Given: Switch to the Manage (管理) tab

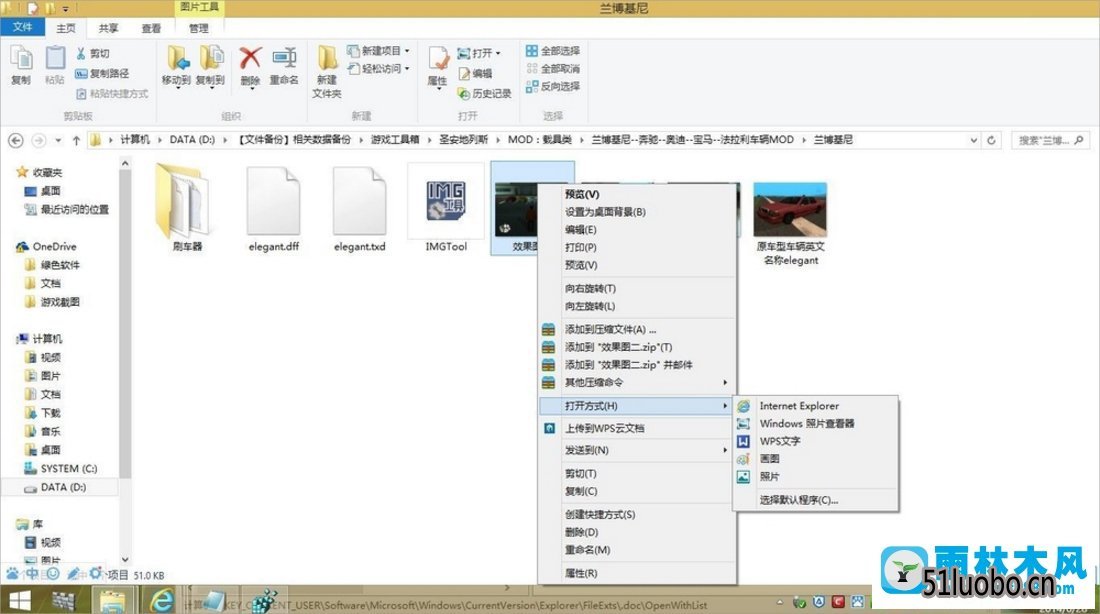Looking at the screenshot, I should (x=199, y=28).
